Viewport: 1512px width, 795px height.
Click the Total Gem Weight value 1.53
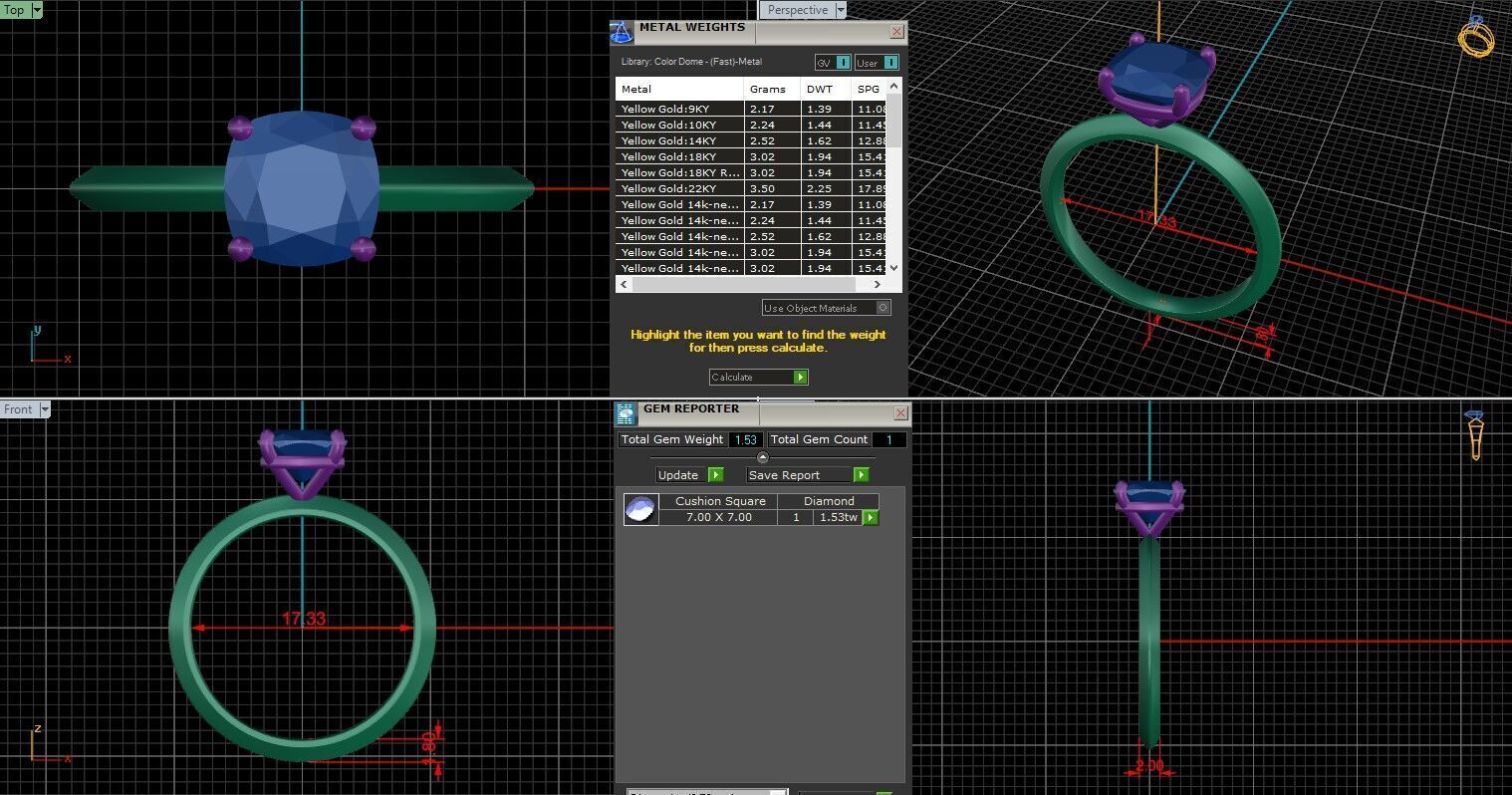pos(746,439)
